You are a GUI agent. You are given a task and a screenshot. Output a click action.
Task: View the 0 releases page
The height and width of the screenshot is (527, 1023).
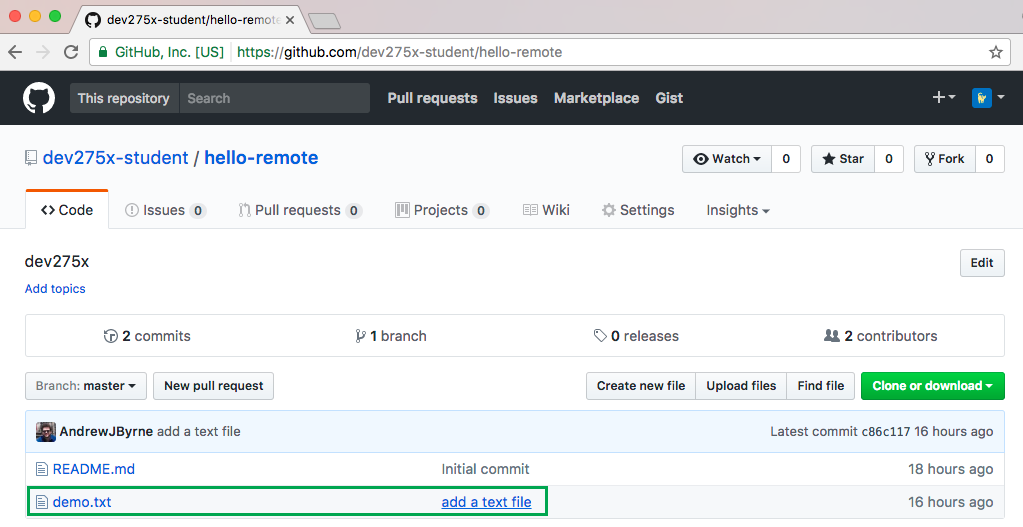click(x=636, y=336)
